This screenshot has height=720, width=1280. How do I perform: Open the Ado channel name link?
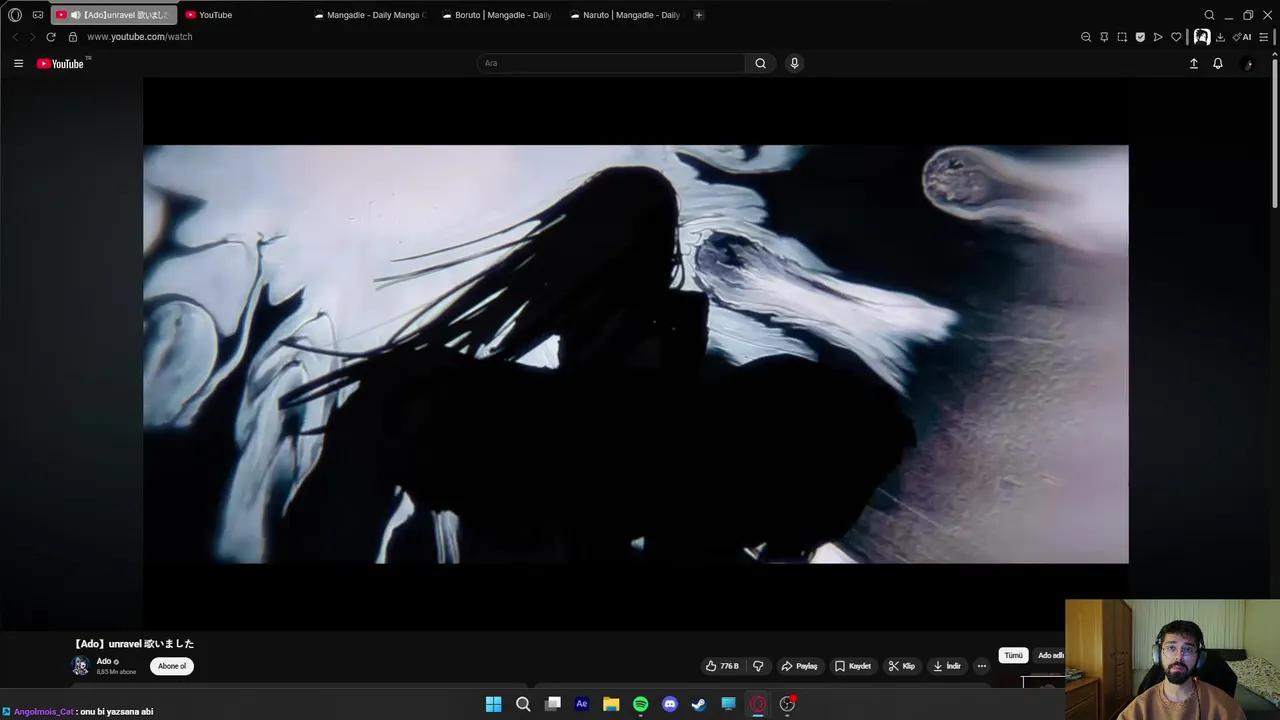tap(104, 662)
